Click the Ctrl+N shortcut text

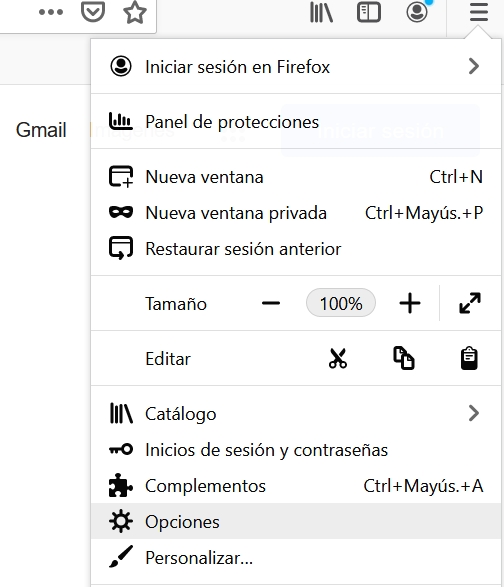pyautogui.click(x=456, y=177)
